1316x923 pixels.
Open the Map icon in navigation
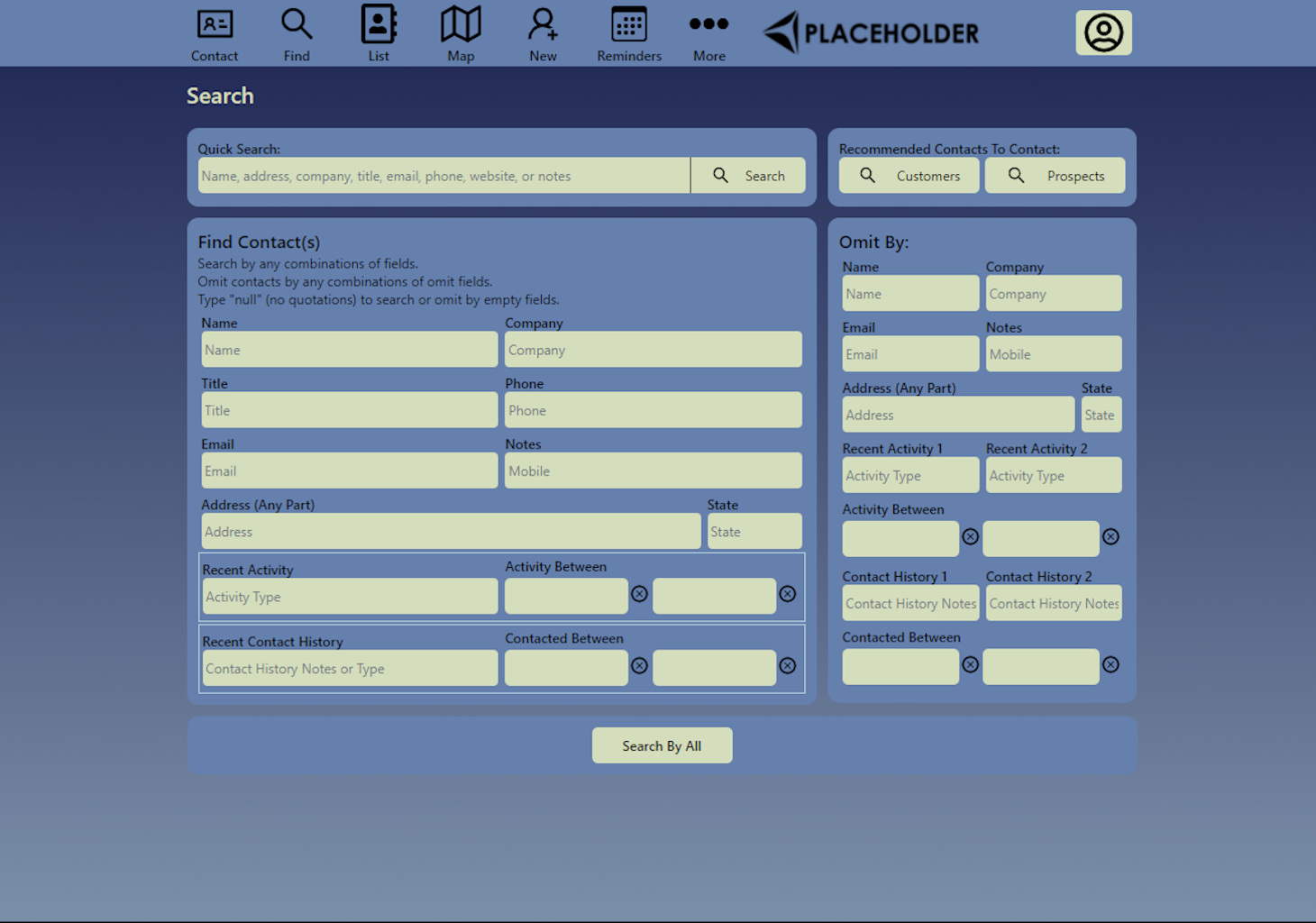(461, 24)
